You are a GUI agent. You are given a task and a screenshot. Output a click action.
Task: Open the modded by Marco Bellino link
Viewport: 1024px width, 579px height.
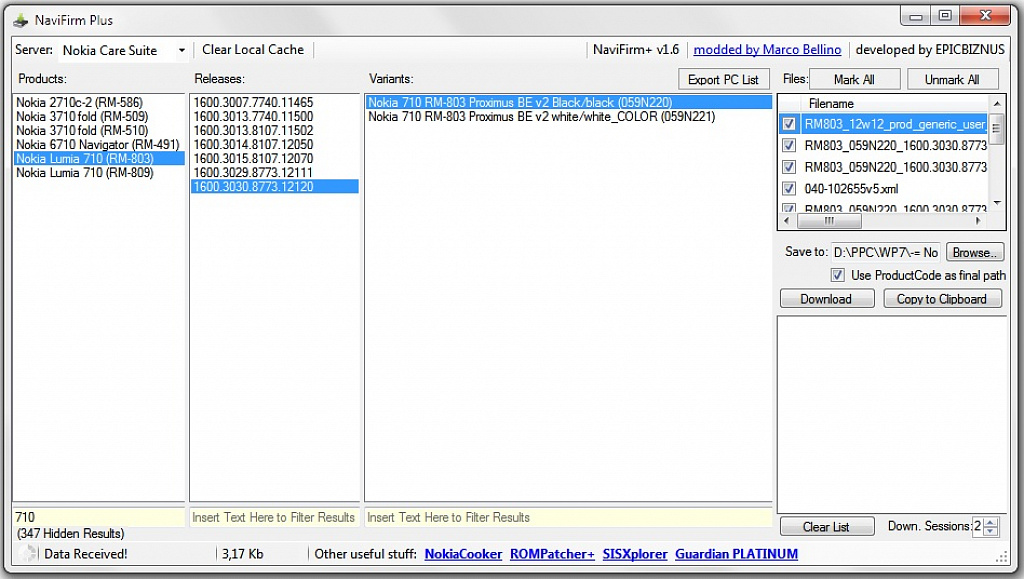767,50
